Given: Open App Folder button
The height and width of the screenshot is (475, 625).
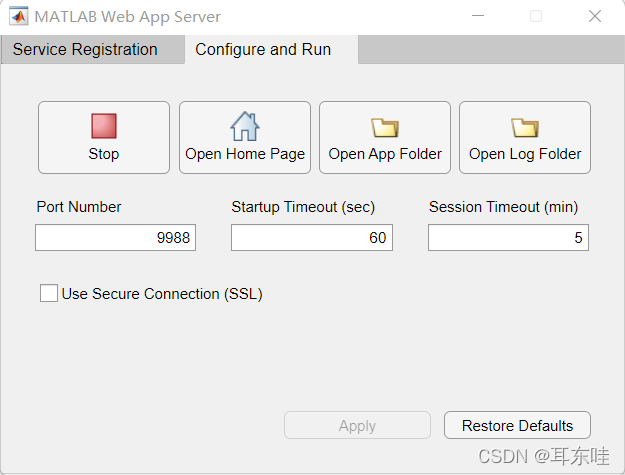Looking at the screenshot, I should pyautogui.click(x=385, y=137).
